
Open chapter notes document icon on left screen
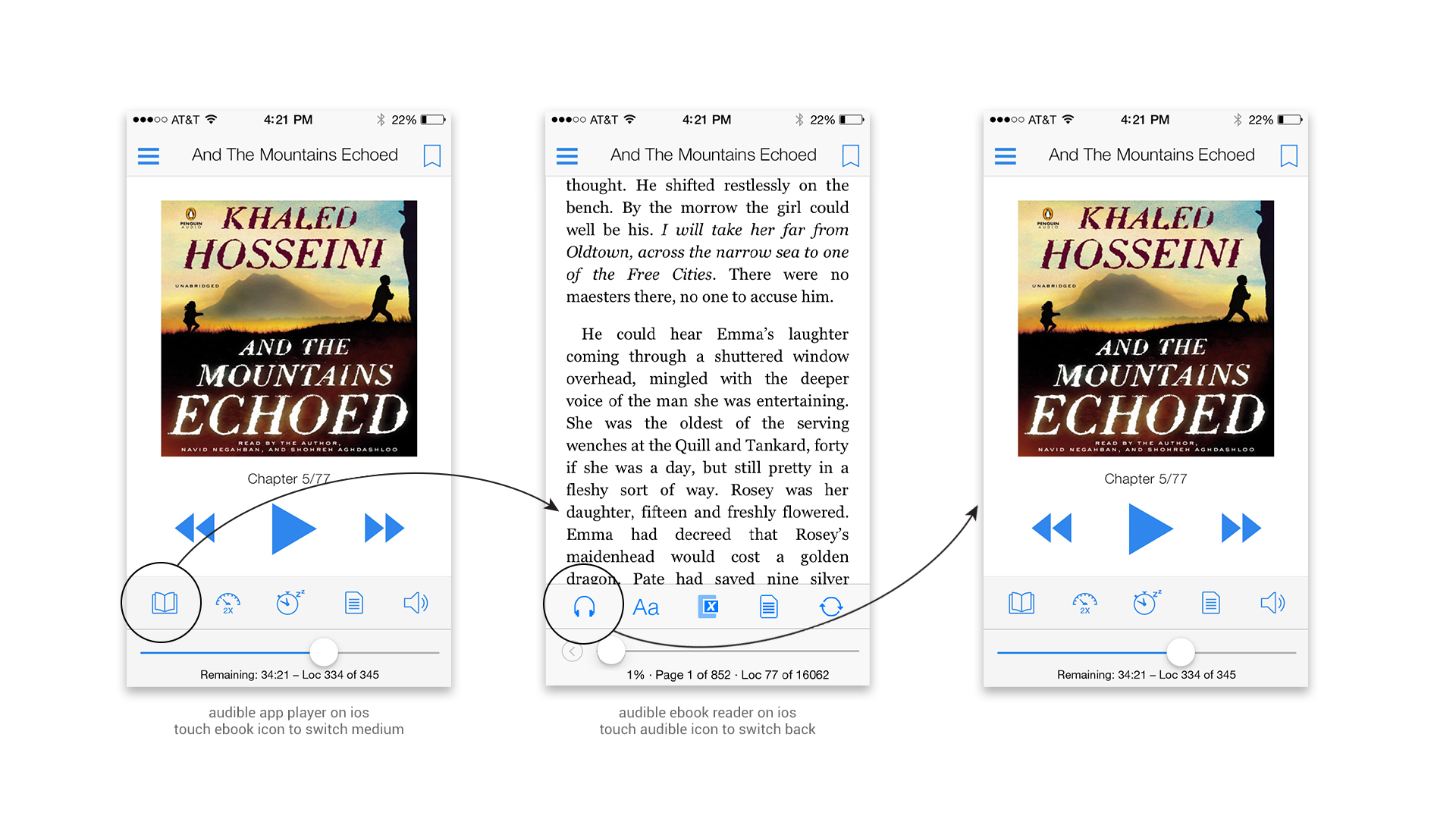pyautogui.click(x=354, y=604)
